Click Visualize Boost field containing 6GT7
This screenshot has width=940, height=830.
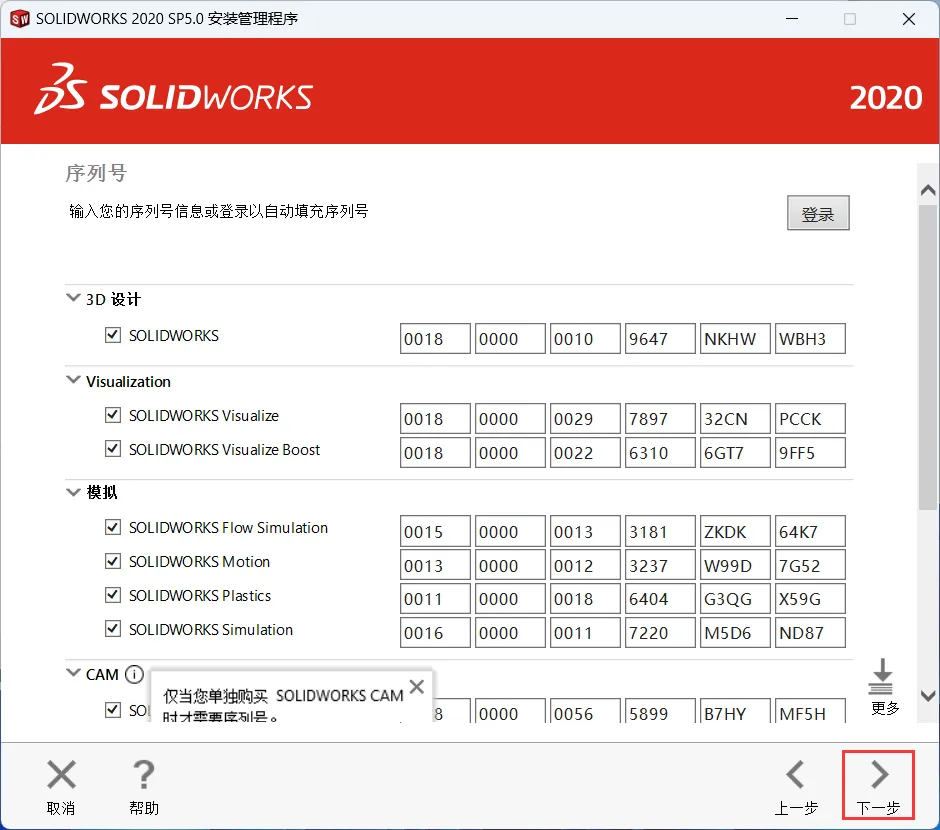735,452
